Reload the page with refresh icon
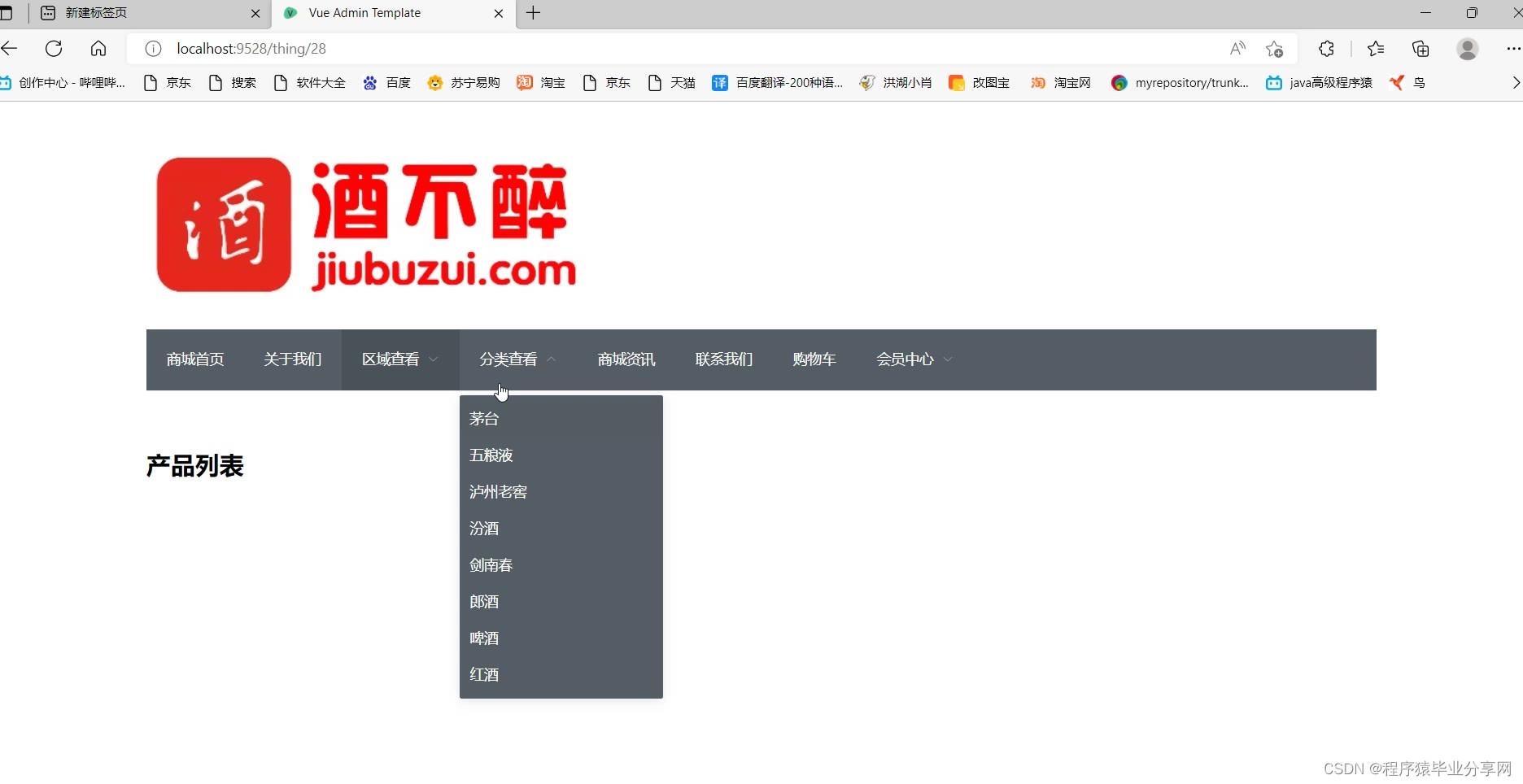The image size is (1523, 784). (x=54, y=49)
